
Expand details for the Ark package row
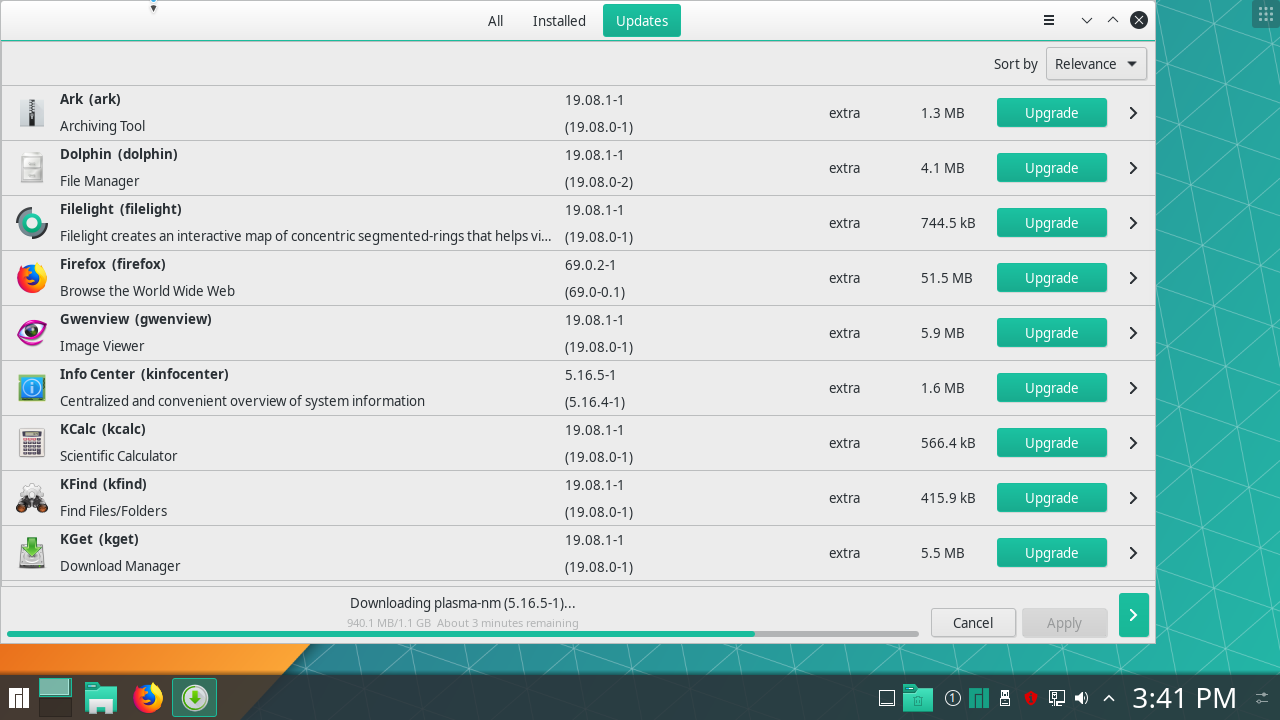1132,112
